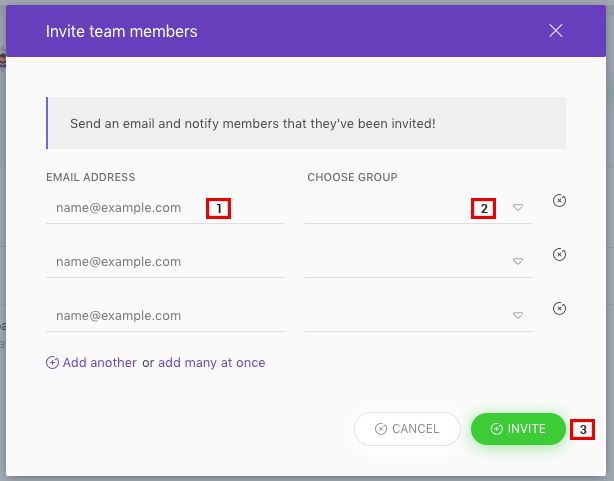Click the email notification info banner
The image size is (614, 481).
pos(306,123)
